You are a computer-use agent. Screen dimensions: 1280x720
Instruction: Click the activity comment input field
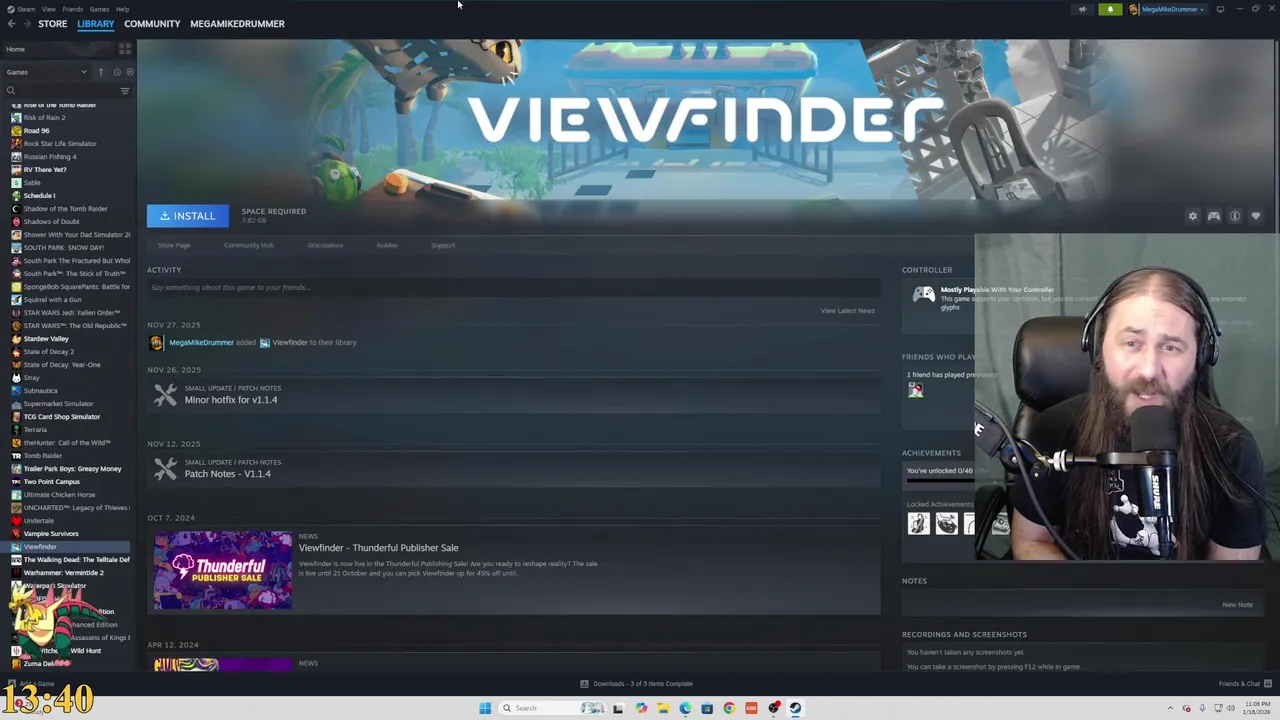coord(513,288)
